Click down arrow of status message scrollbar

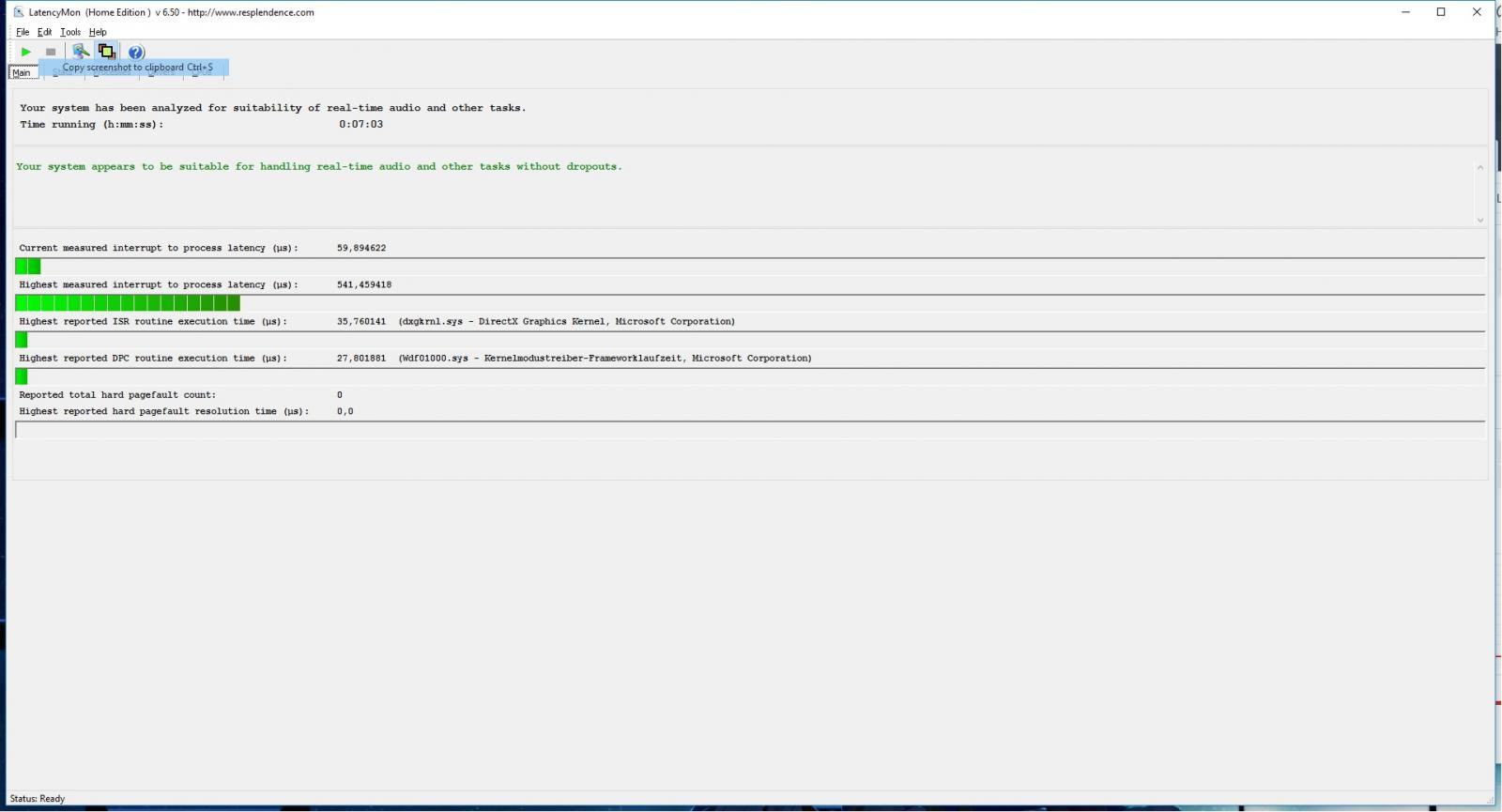point(1480,220)
